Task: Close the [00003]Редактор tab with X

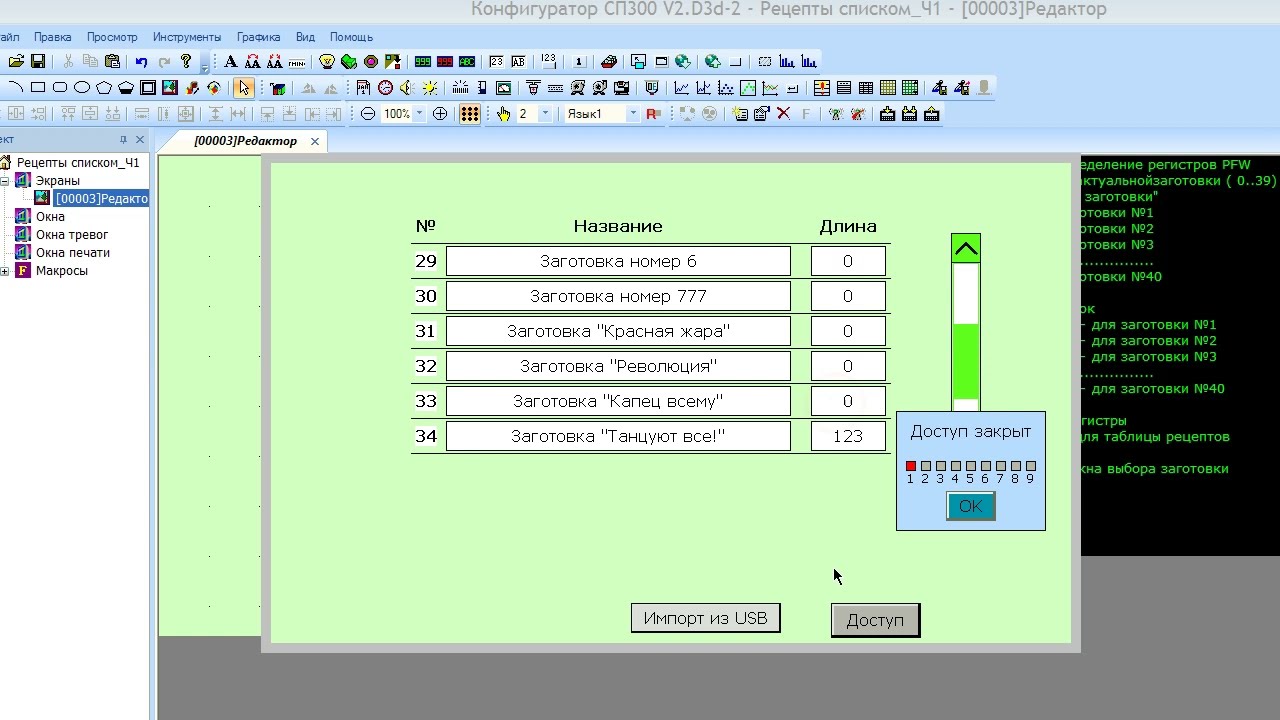Action: 314,141
